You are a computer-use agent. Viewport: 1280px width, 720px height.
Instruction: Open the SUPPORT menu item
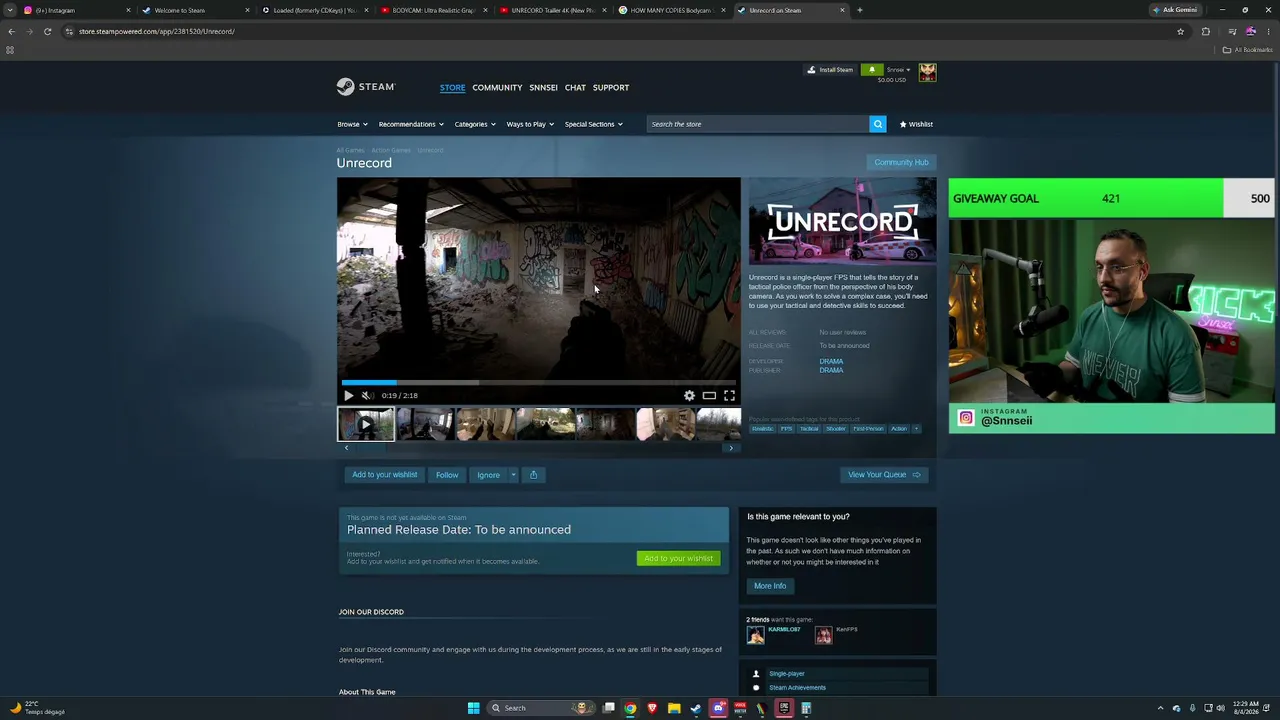coord(611,88)
